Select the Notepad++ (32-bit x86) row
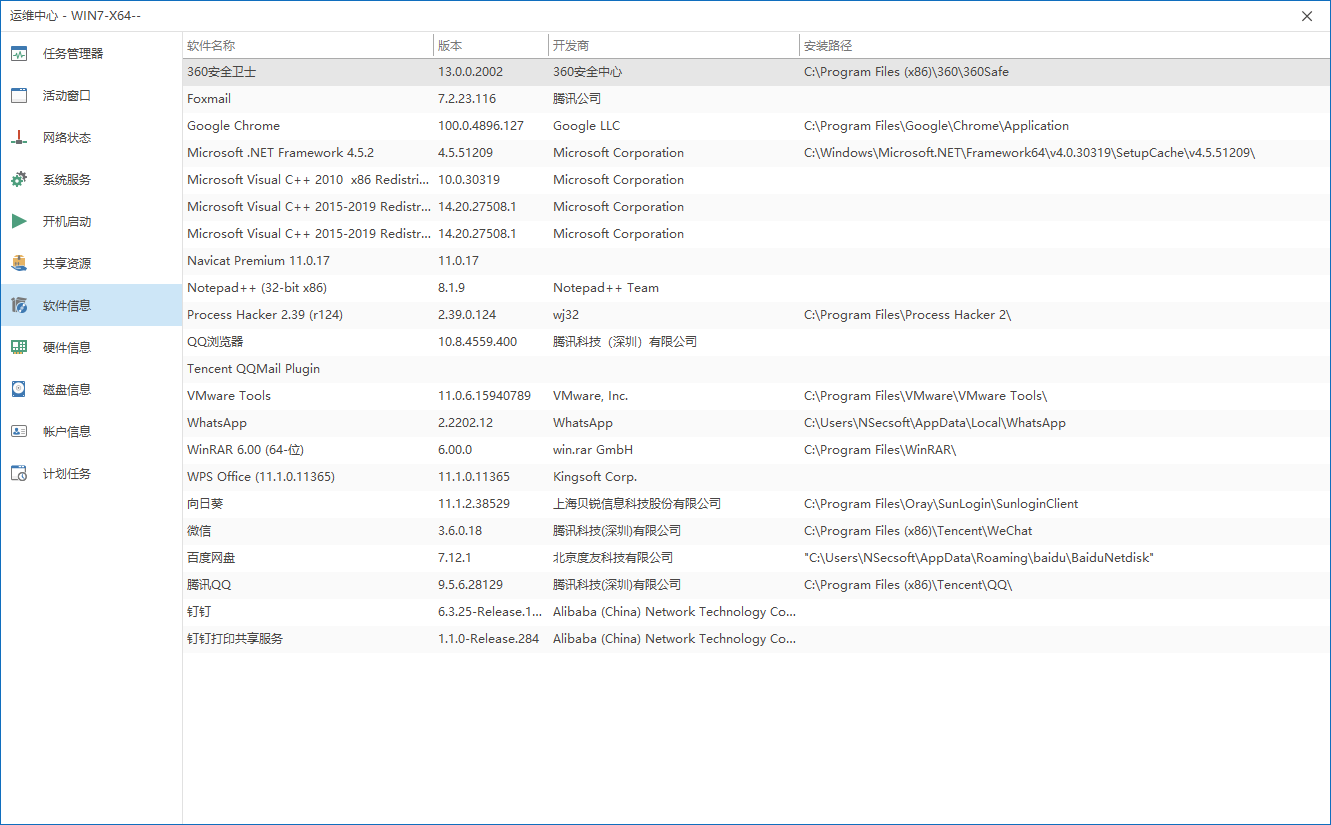The width and height of the screenshot is (1331, 825). tap(756, 288)
